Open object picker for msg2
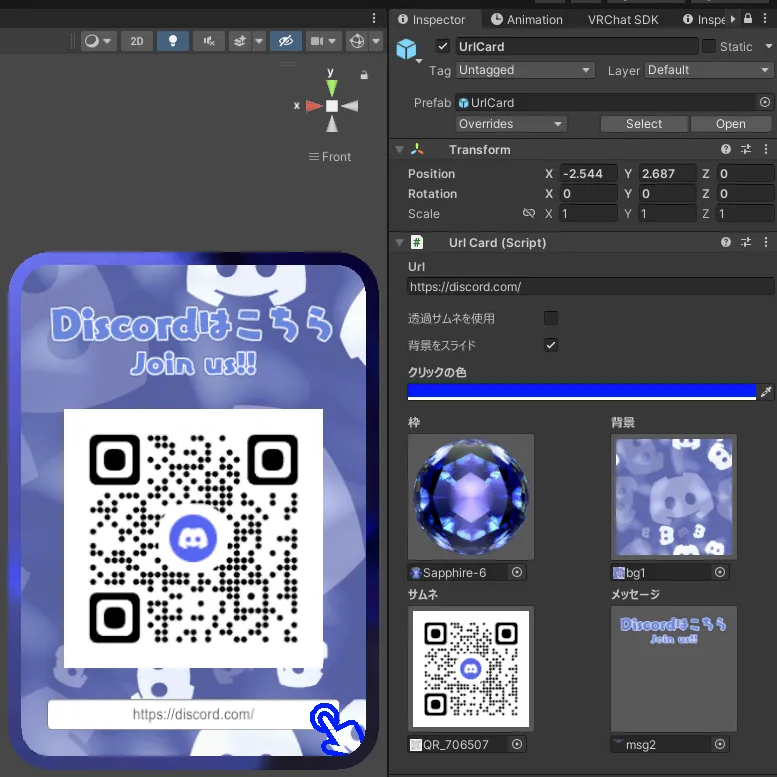The height and width of the screenshot is (777, 777). [720, 744]
